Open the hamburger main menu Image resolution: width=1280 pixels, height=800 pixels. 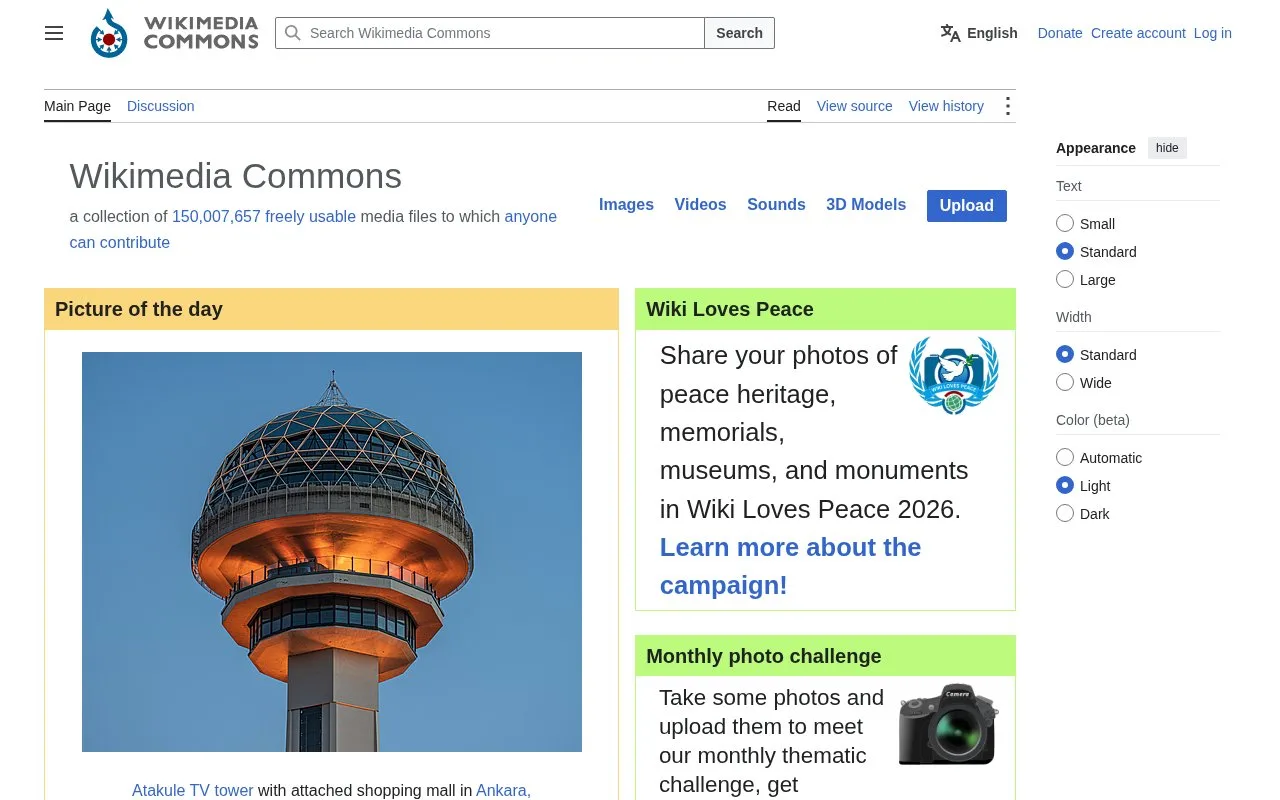(54, 33)
